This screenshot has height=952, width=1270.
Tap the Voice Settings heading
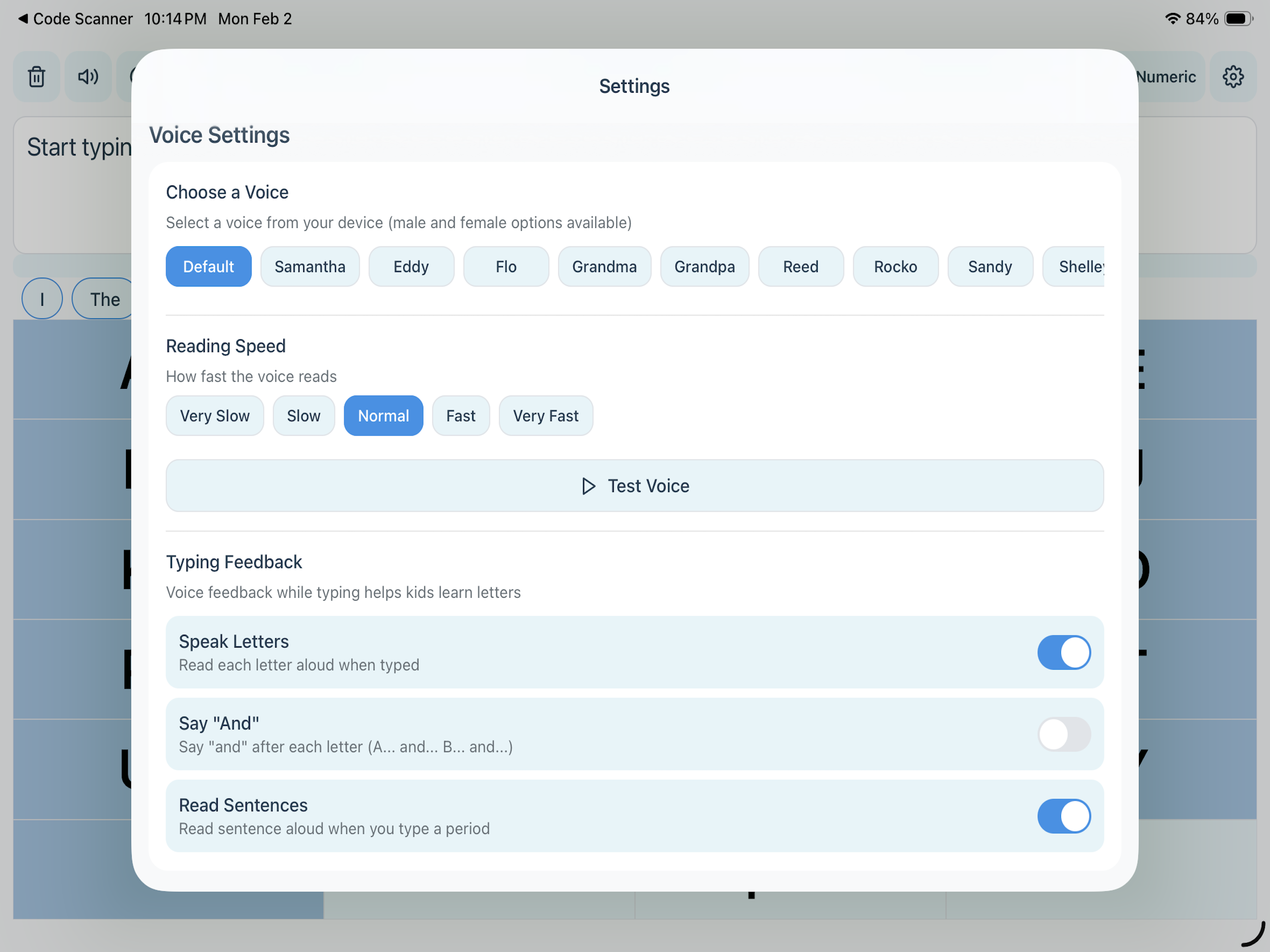click(219, 136)
